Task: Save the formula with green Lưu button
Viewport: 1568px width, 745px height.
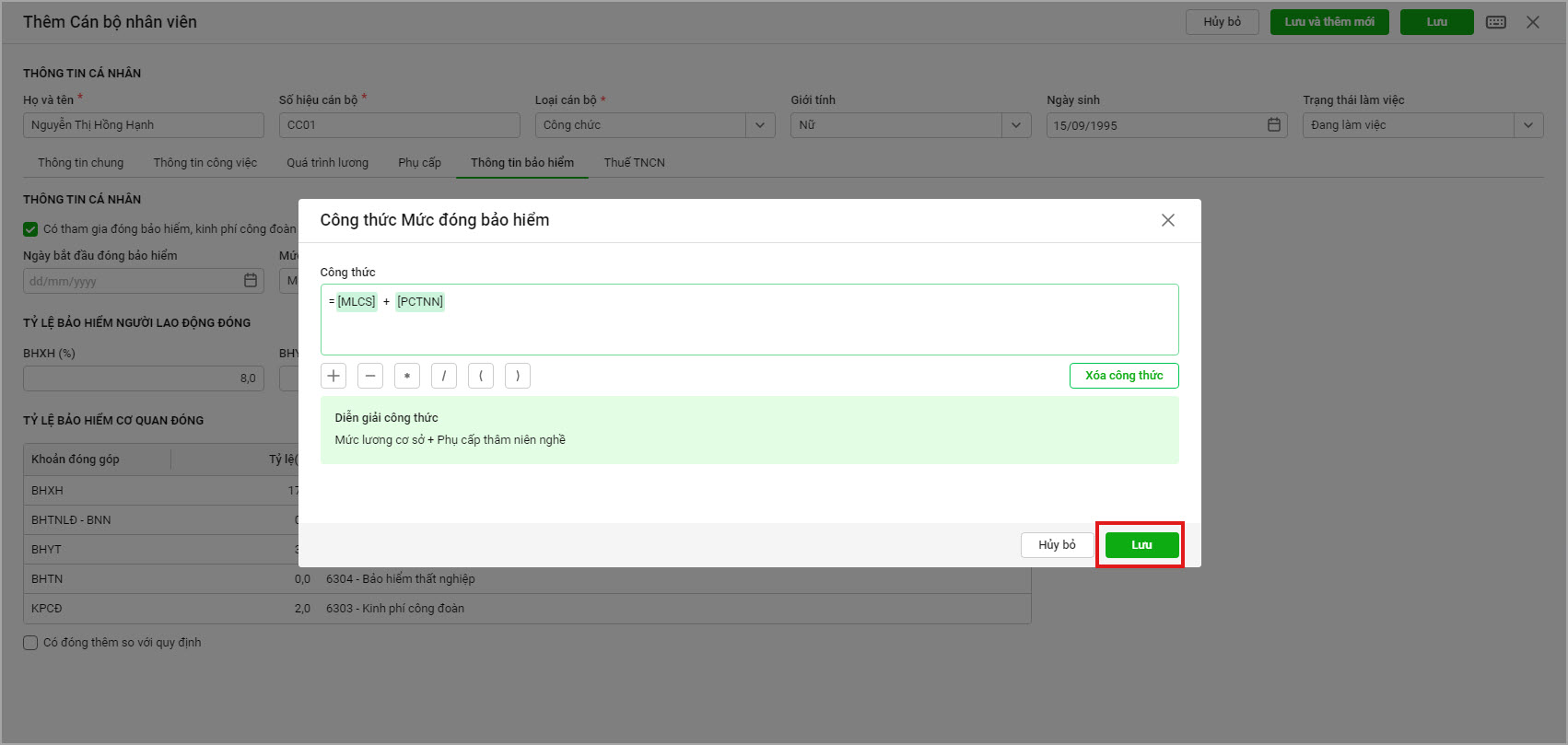Action: pyautogui.click(x=1141, y=545)
